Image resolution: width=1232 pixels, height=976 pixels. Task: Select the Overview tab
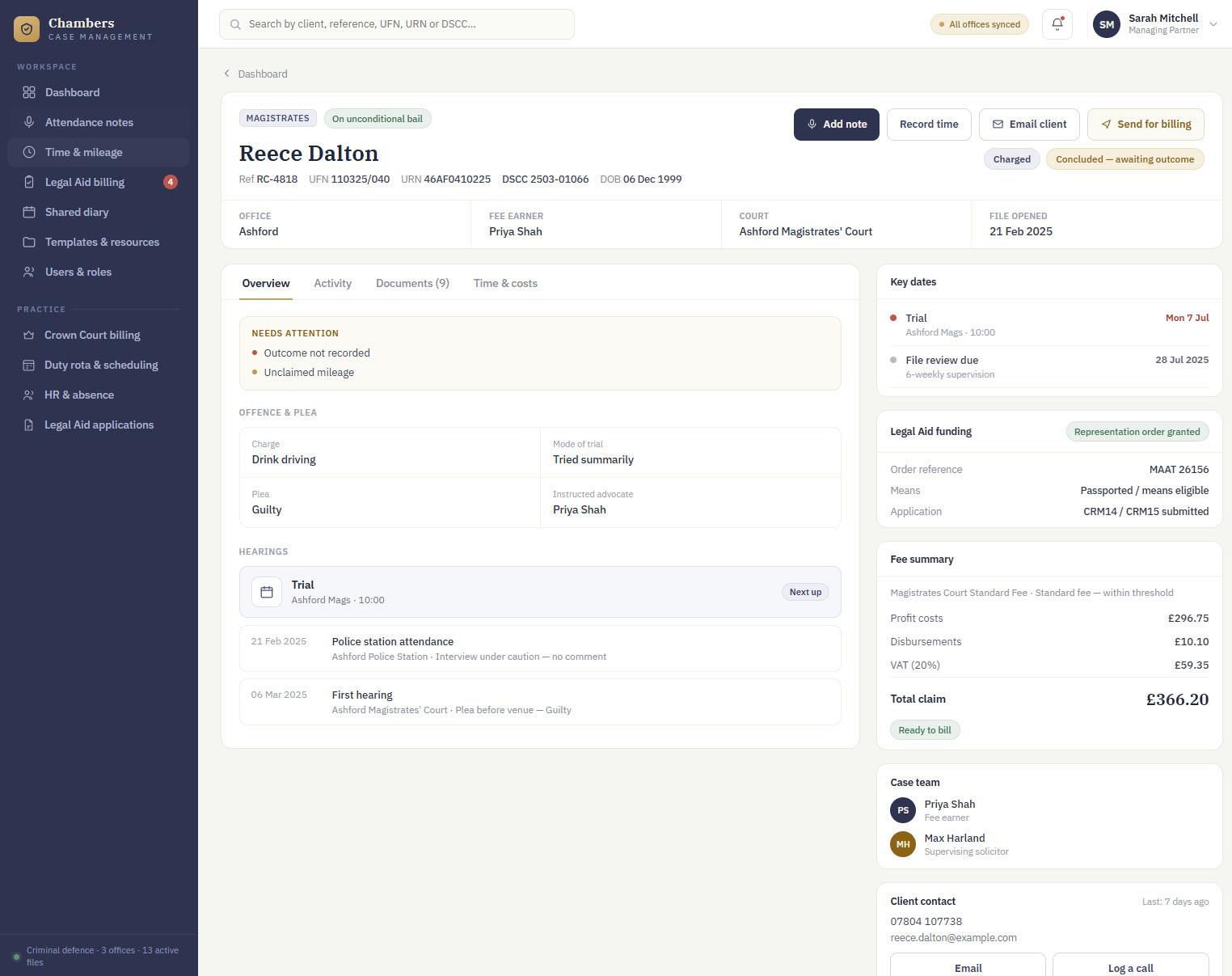click(266, 283)
